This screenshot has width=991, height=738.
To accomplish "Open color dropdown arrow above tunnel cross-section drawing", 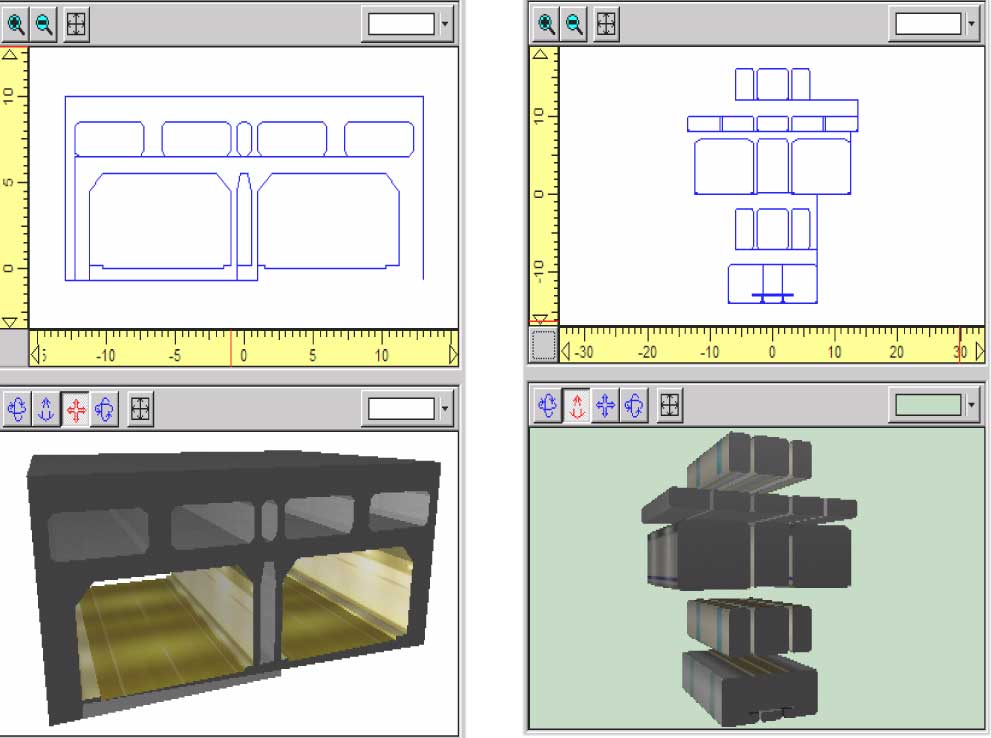I will coord(445,25).
